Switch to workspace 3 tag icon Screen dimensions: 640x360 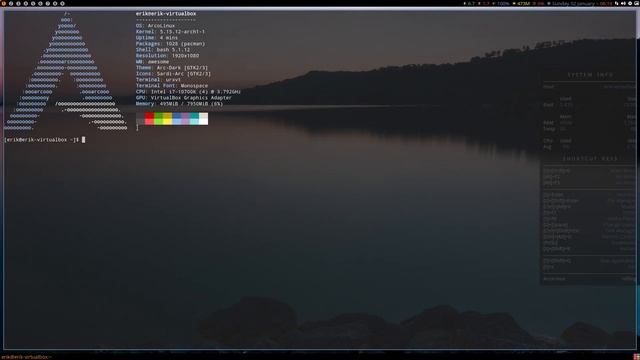tap(18, 3)
